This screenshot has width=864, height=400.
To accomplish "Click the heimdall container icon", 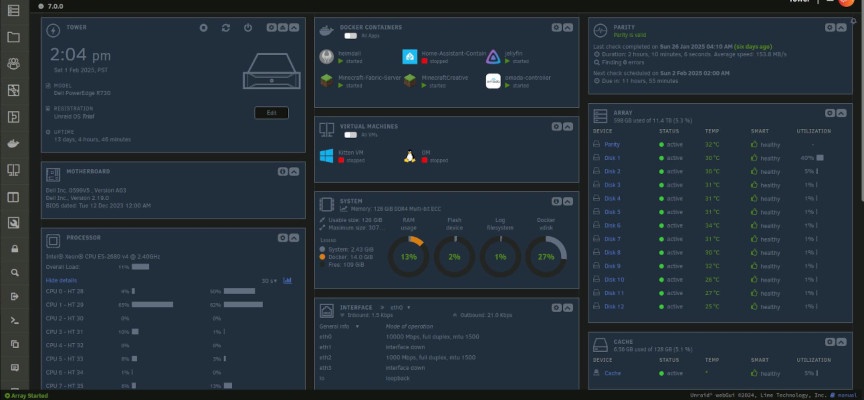I will click(x=327, y=57).
